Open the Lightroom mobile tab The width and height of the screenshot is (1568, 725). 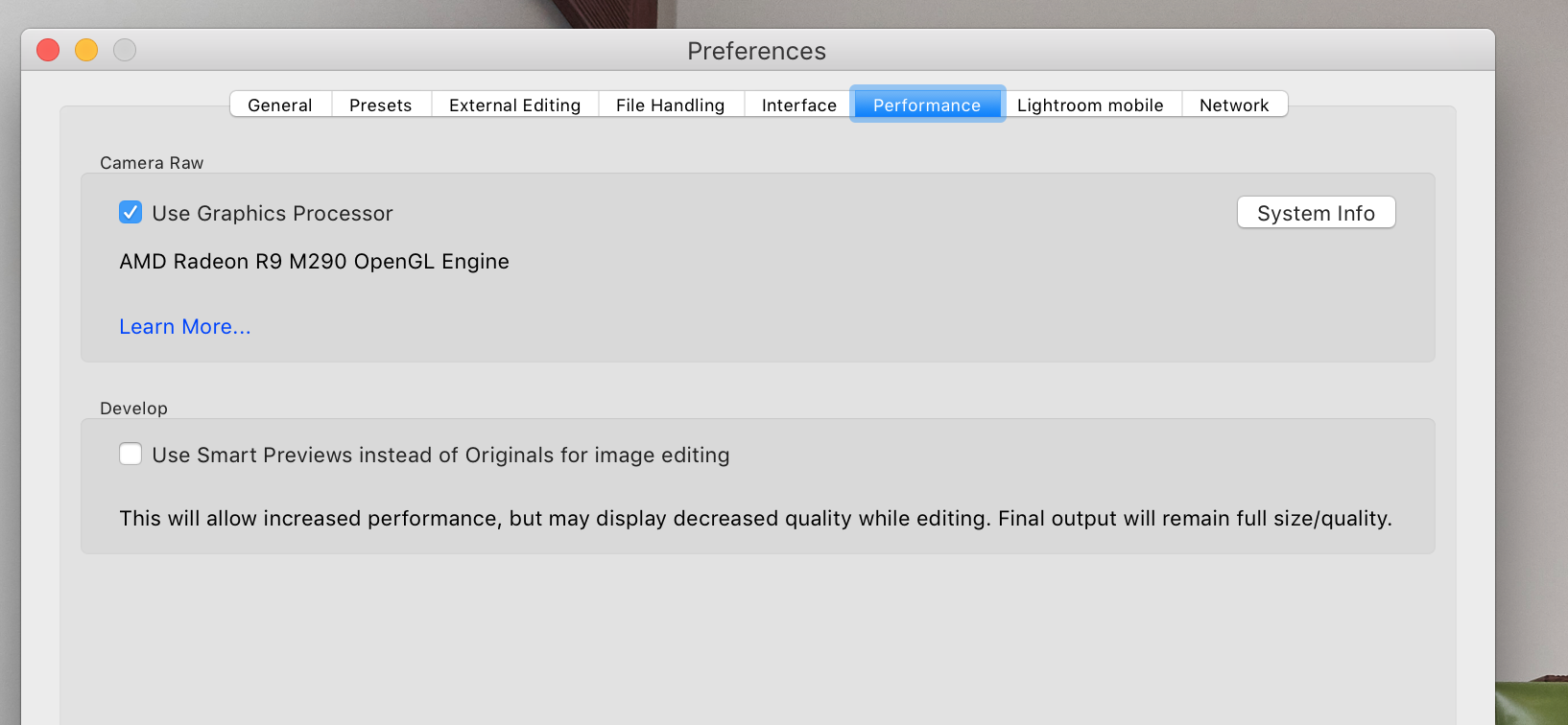(1090, 105)
